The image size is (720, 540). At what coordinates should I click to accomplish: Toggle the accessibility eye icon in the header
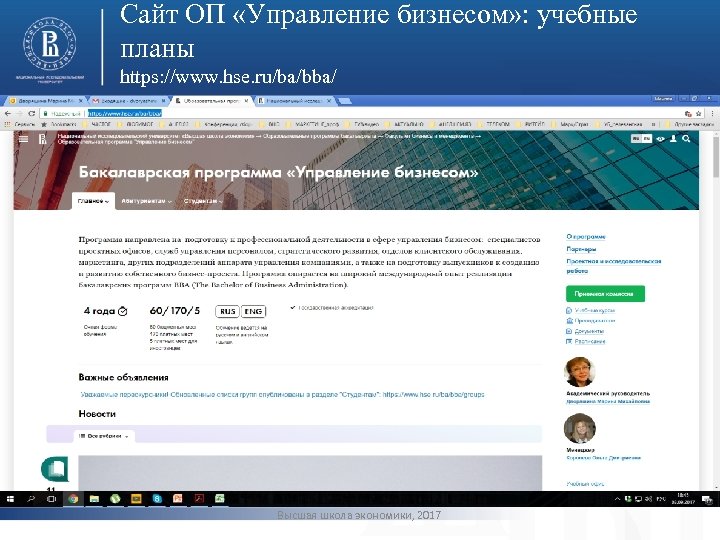[660, 139]
